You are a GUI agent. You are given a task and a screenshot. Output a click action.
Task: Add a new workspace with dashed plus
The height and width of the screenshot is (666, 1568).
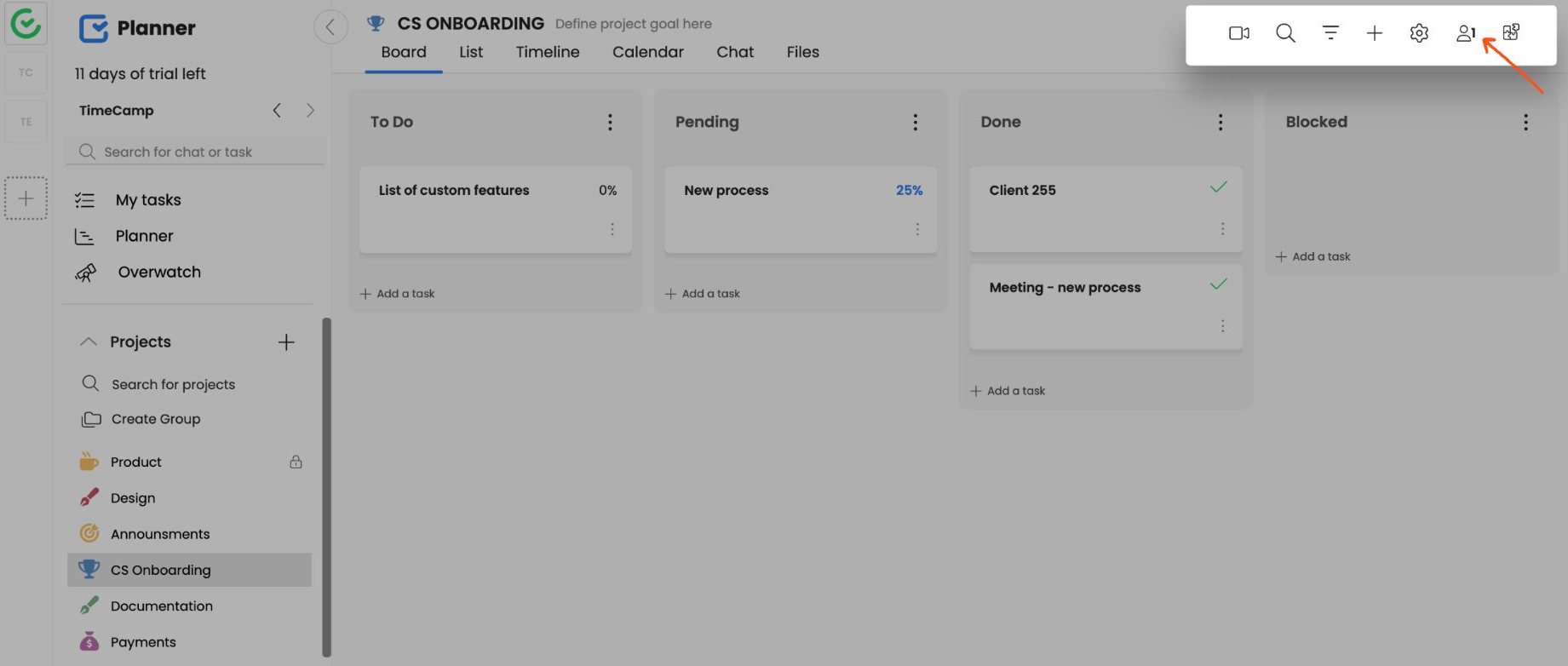point(26,198)
